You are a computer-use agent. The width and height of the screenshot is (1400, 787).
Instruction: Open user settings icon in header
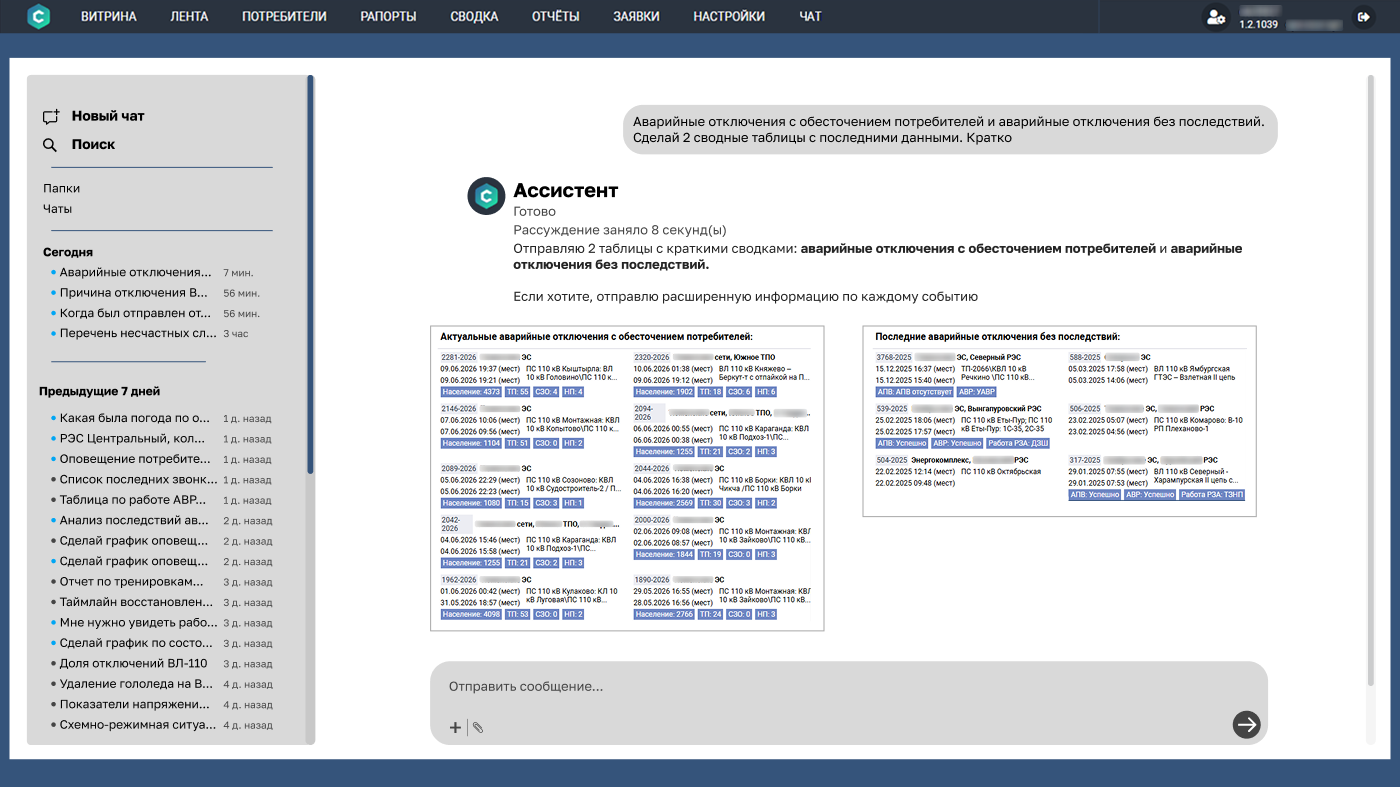(1215, 17)
